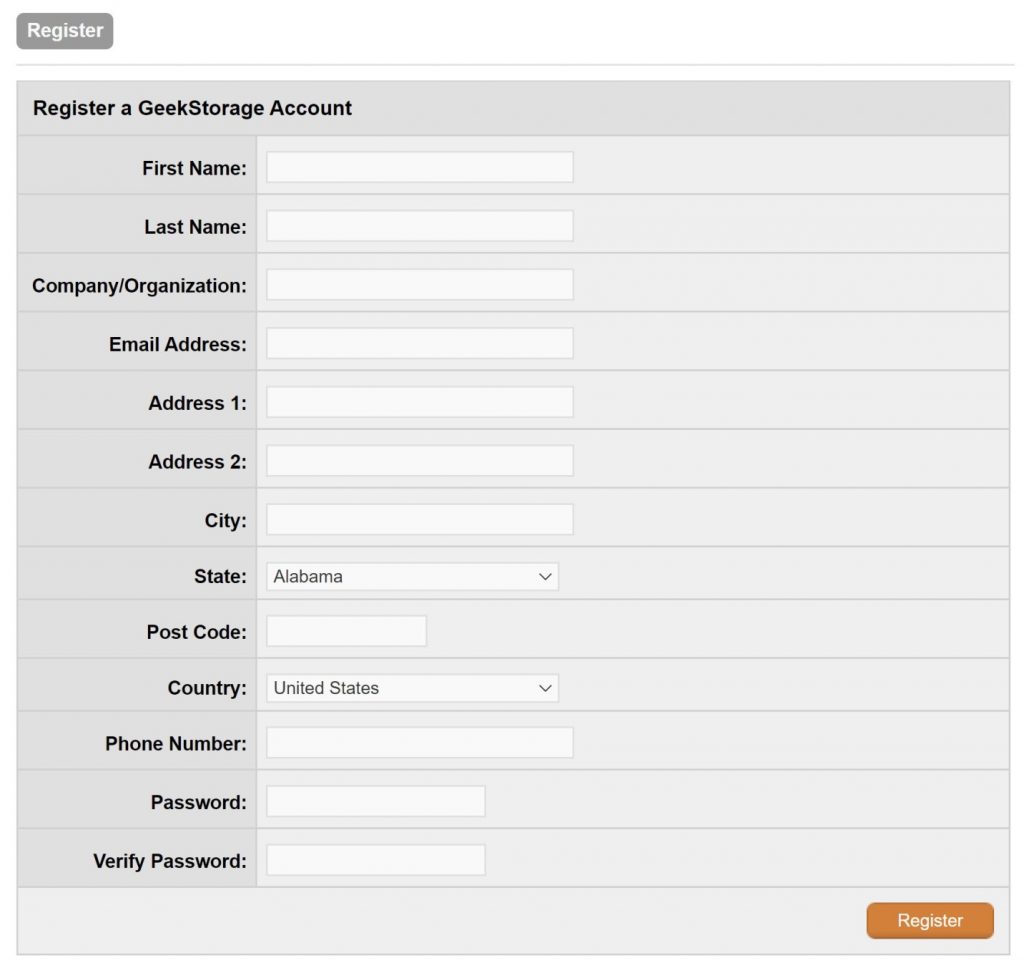Focus the Address 1 input box
This screenshot has width=1024, height=963.
pos(420,402)
